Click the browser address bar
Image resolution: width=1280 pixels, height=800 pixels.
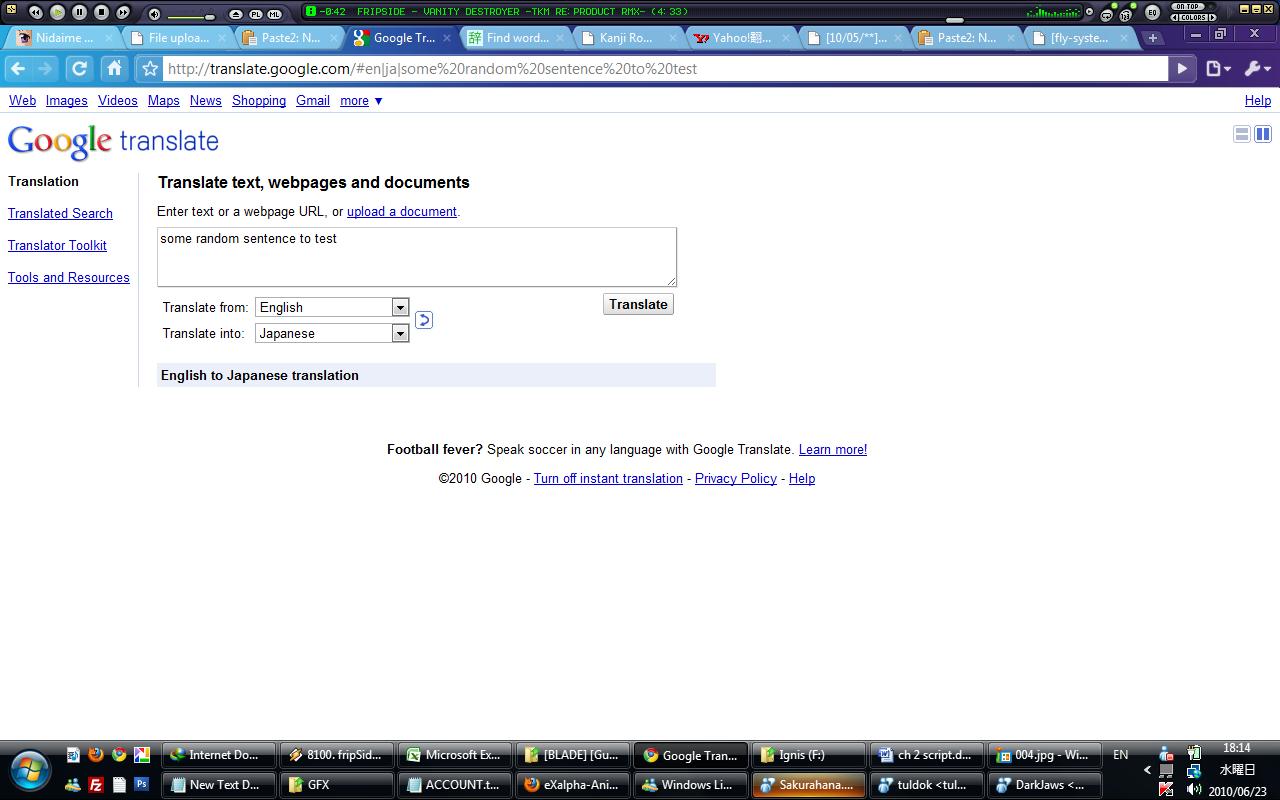click(664, 69)
